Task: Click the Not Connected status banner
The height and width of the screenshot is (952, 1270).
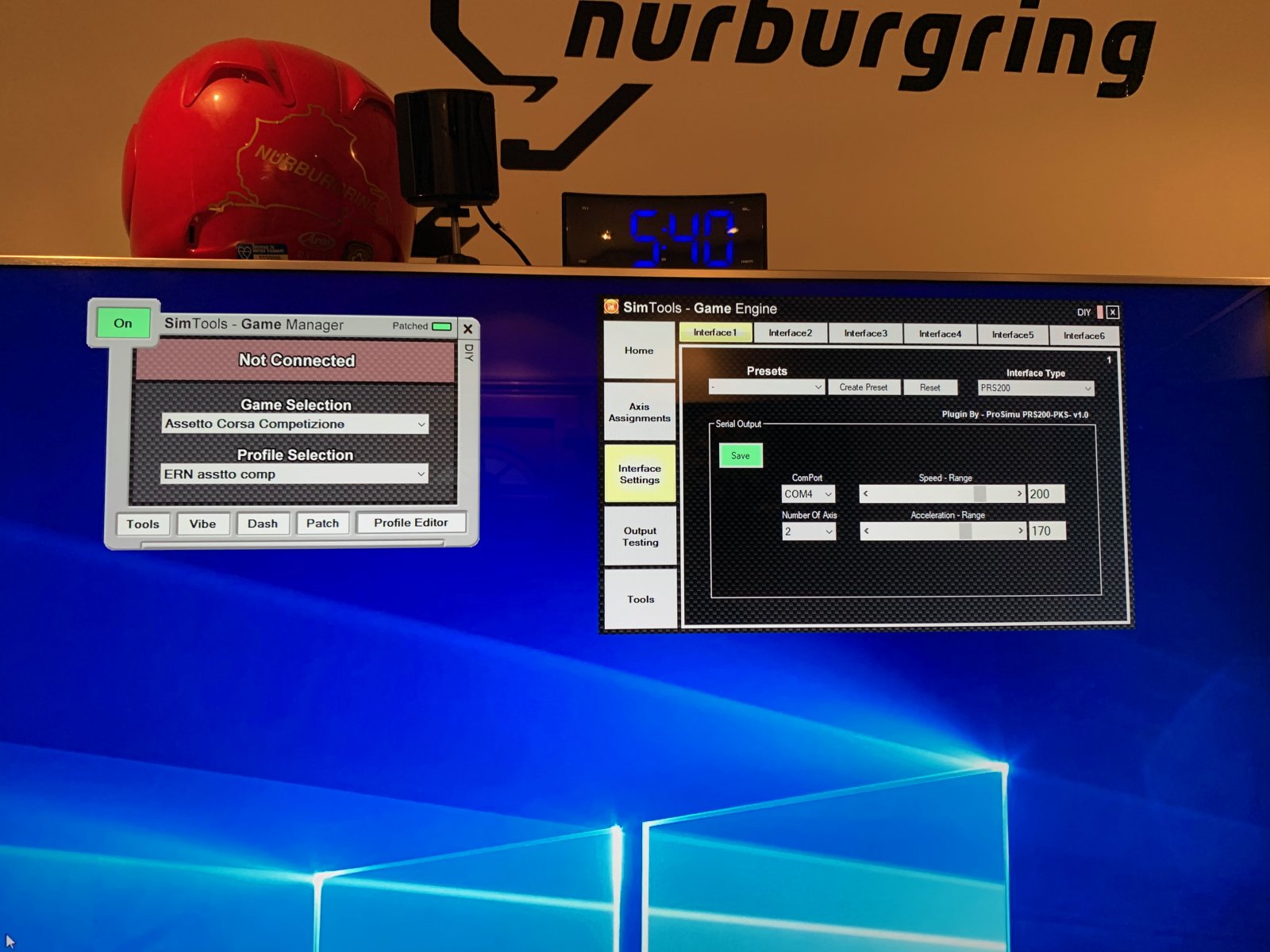Action: pyautogui.click(x=295, y=360)
